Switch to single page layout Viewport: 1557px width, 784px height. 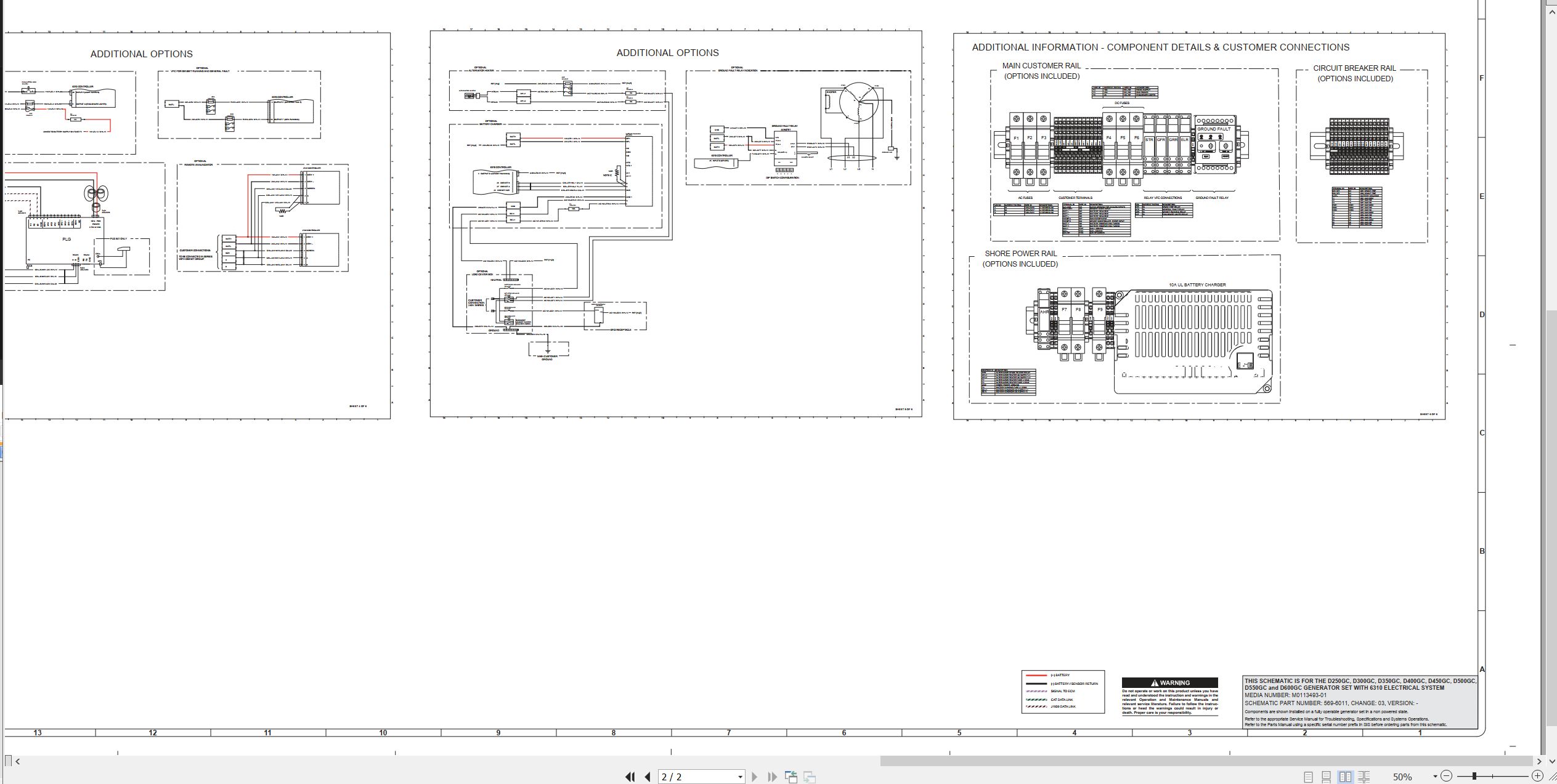(x=1308, y=777)
